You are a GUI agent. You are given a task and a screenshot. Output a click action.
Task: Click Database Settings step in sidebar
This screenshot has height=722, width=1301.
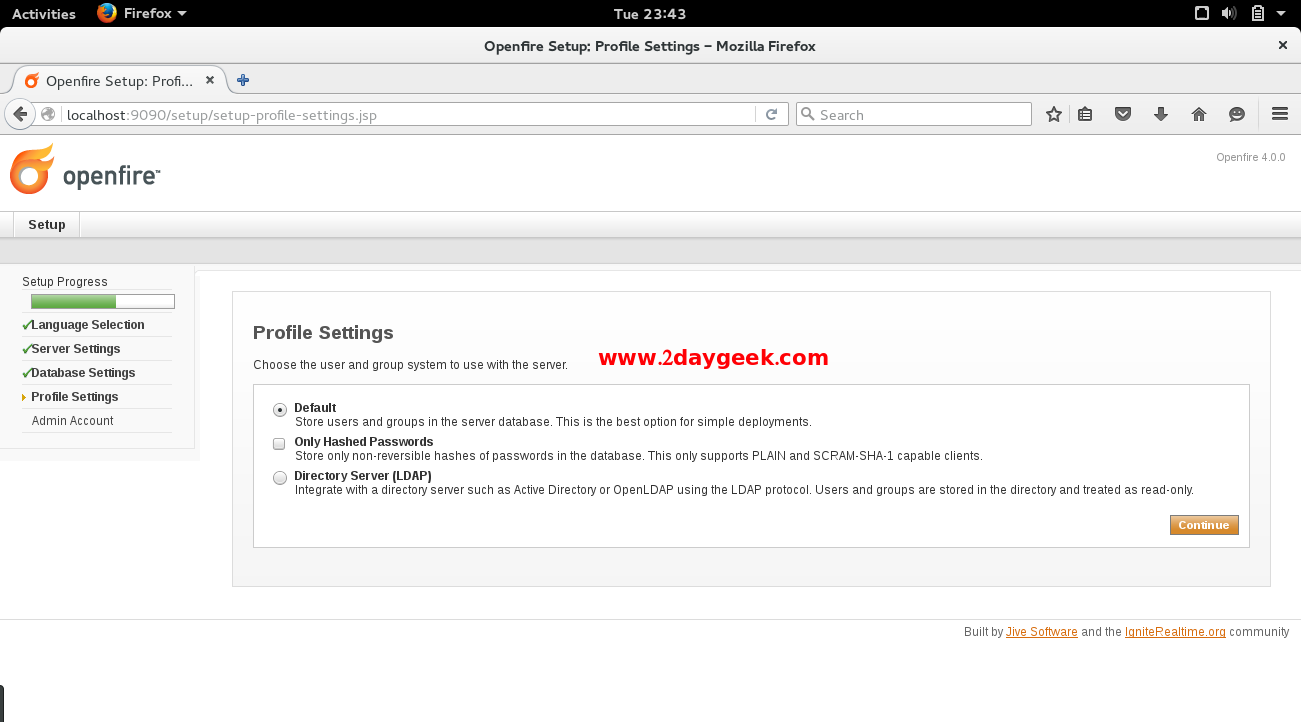[x=83, y=373]
